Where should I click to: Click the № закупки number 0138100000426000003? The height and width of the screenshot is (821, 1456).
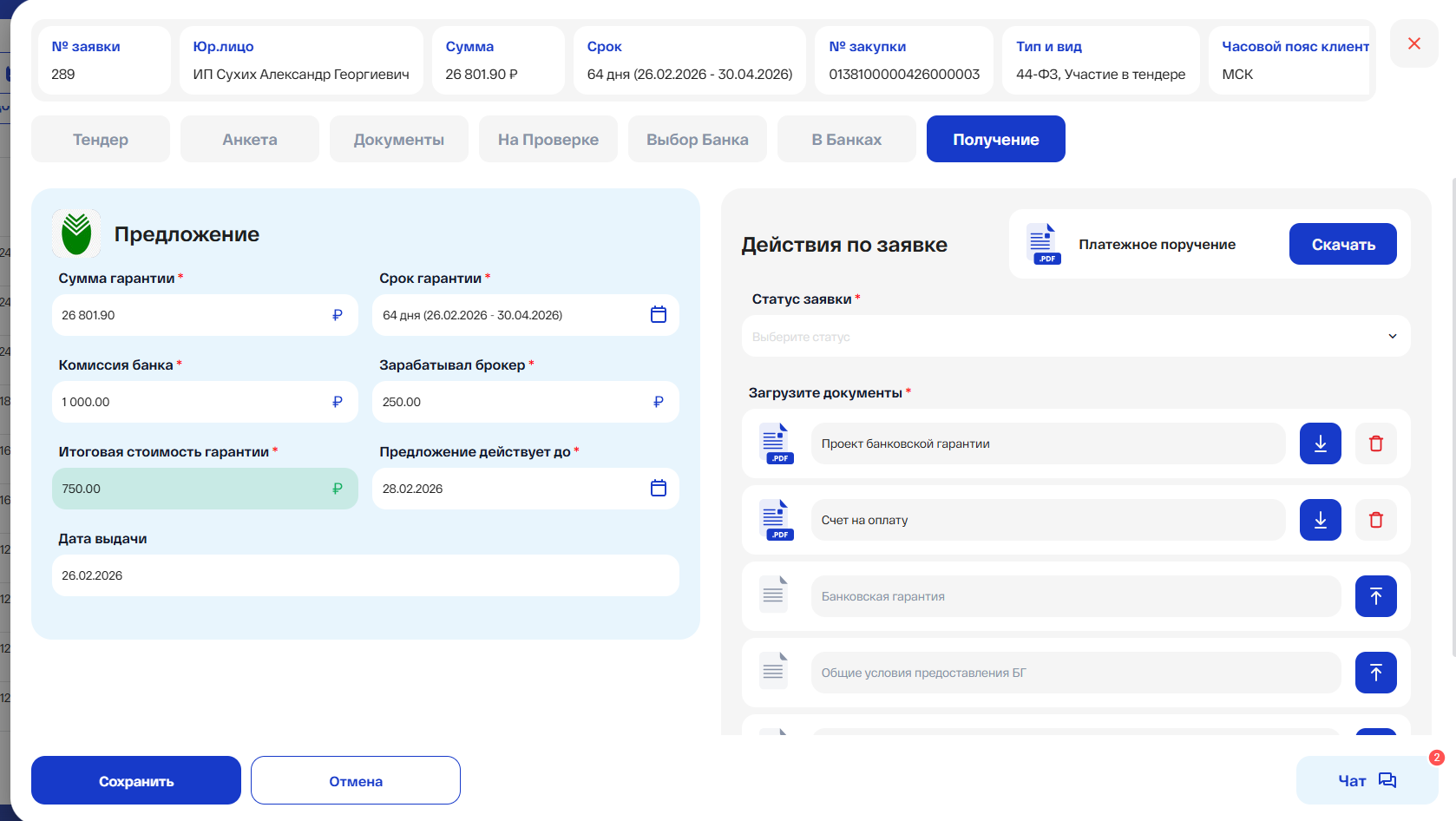(x=904, y=74)
